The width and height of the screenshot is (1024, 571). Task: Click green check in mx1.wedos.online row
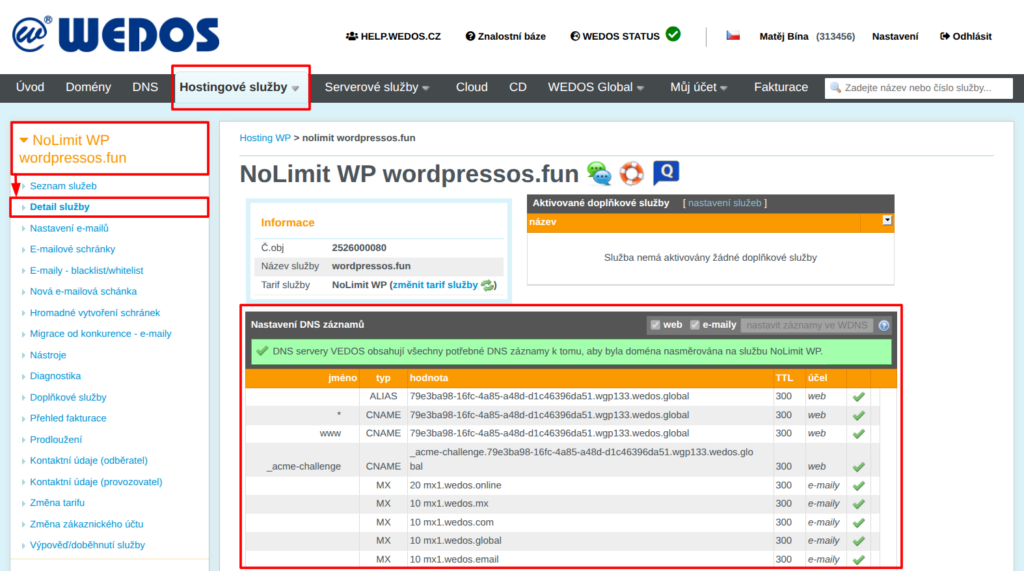pyautogui.click(x=859, y=485)
